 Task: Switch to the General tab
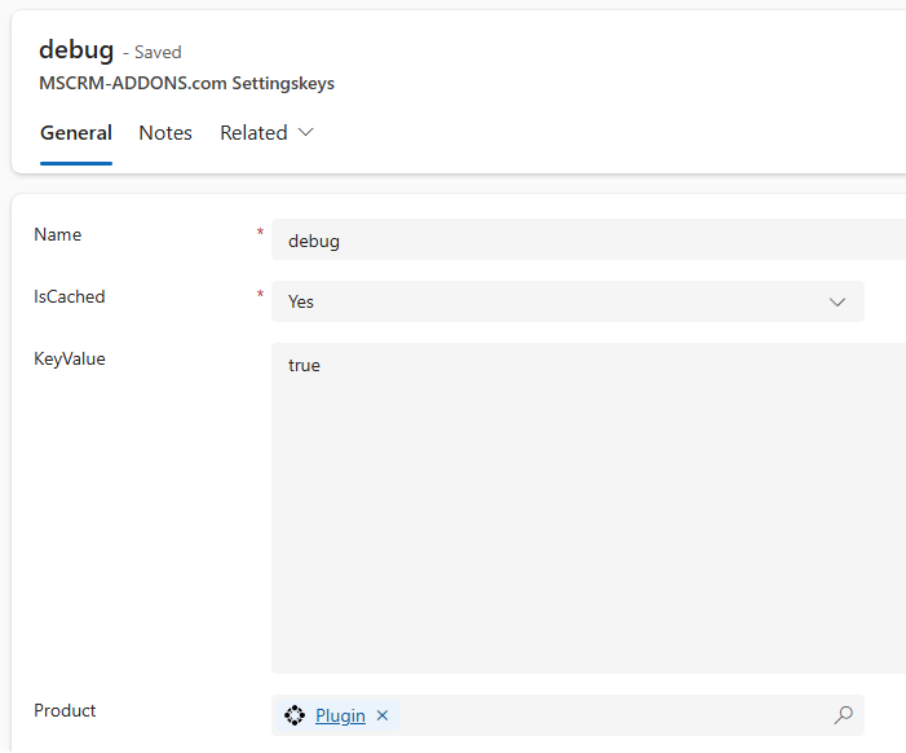pos(76,133)
